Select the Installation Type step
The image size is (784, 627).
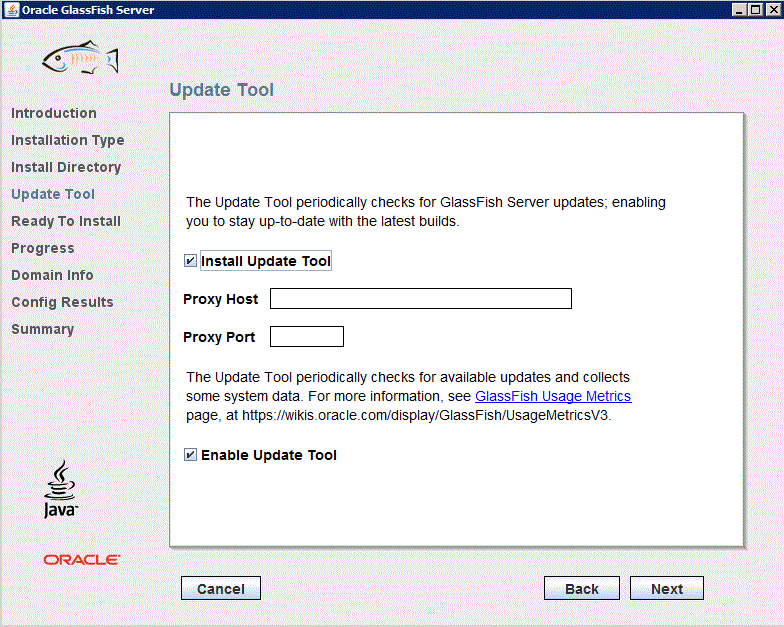coord(68,140)
